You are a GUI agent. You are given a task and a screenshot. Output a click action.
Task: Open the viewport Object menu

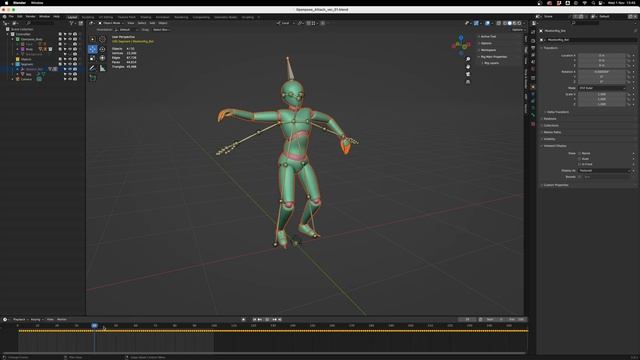coord(162,23)
